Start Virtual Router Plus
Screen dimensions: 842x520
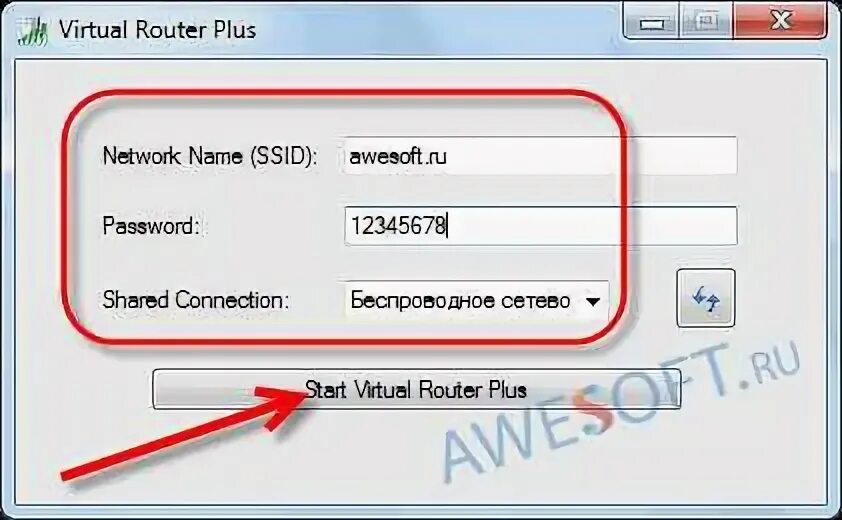pyautogui.click(x=417, y=389)
